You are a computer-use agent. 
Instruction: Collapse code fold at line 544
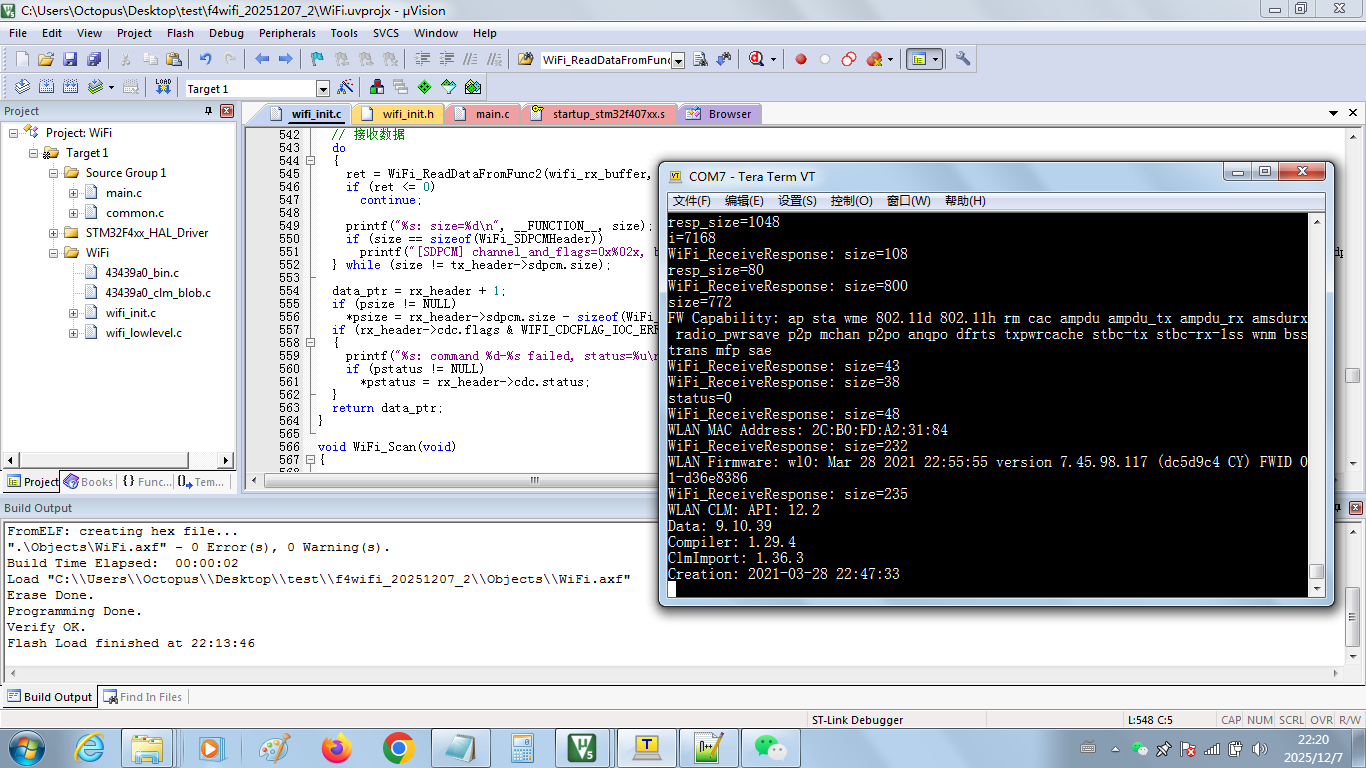point(309,161)
